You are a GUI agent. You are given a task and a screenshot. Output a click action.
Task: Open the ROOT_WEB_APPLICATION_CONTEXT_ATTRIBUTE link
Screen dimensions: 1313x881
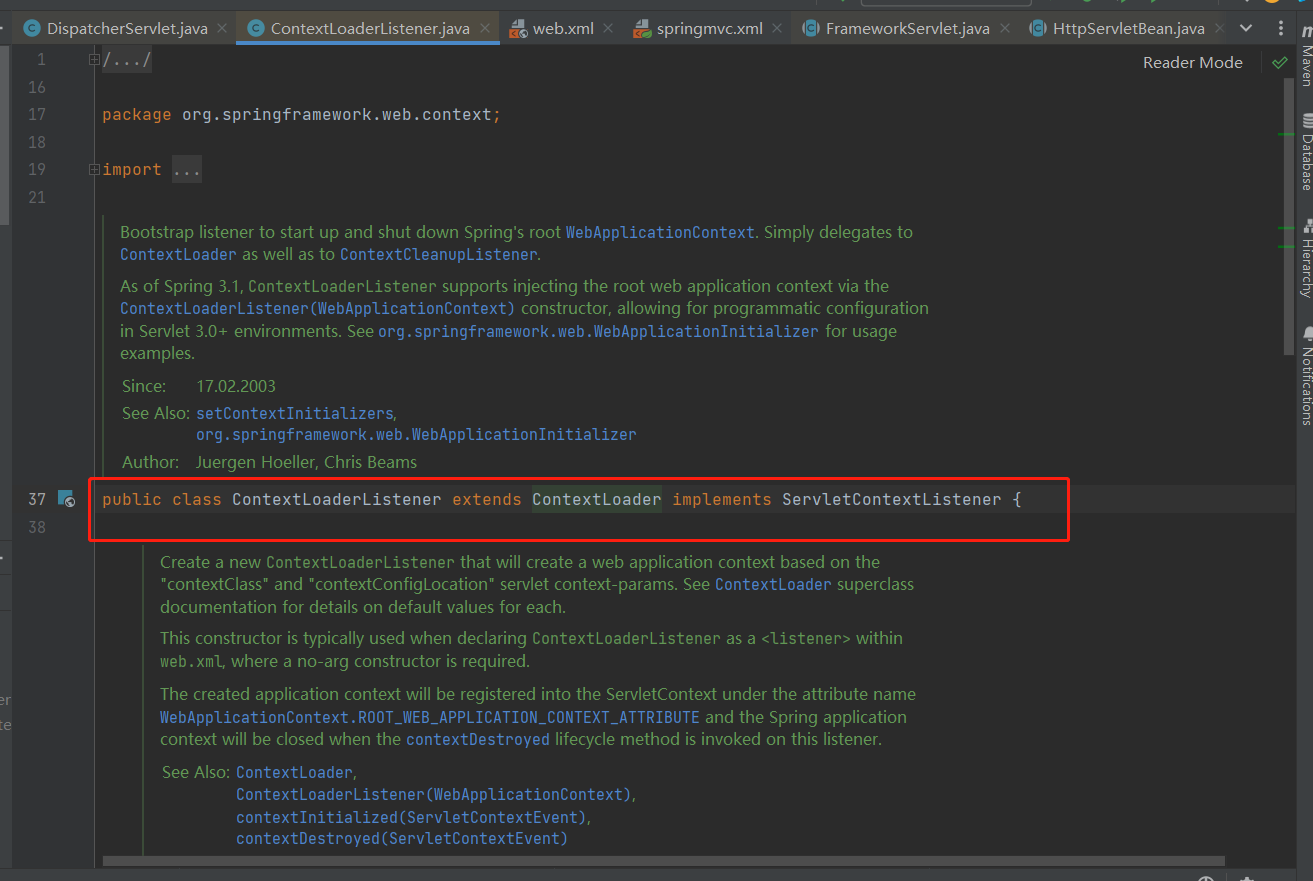pos(430,717)
